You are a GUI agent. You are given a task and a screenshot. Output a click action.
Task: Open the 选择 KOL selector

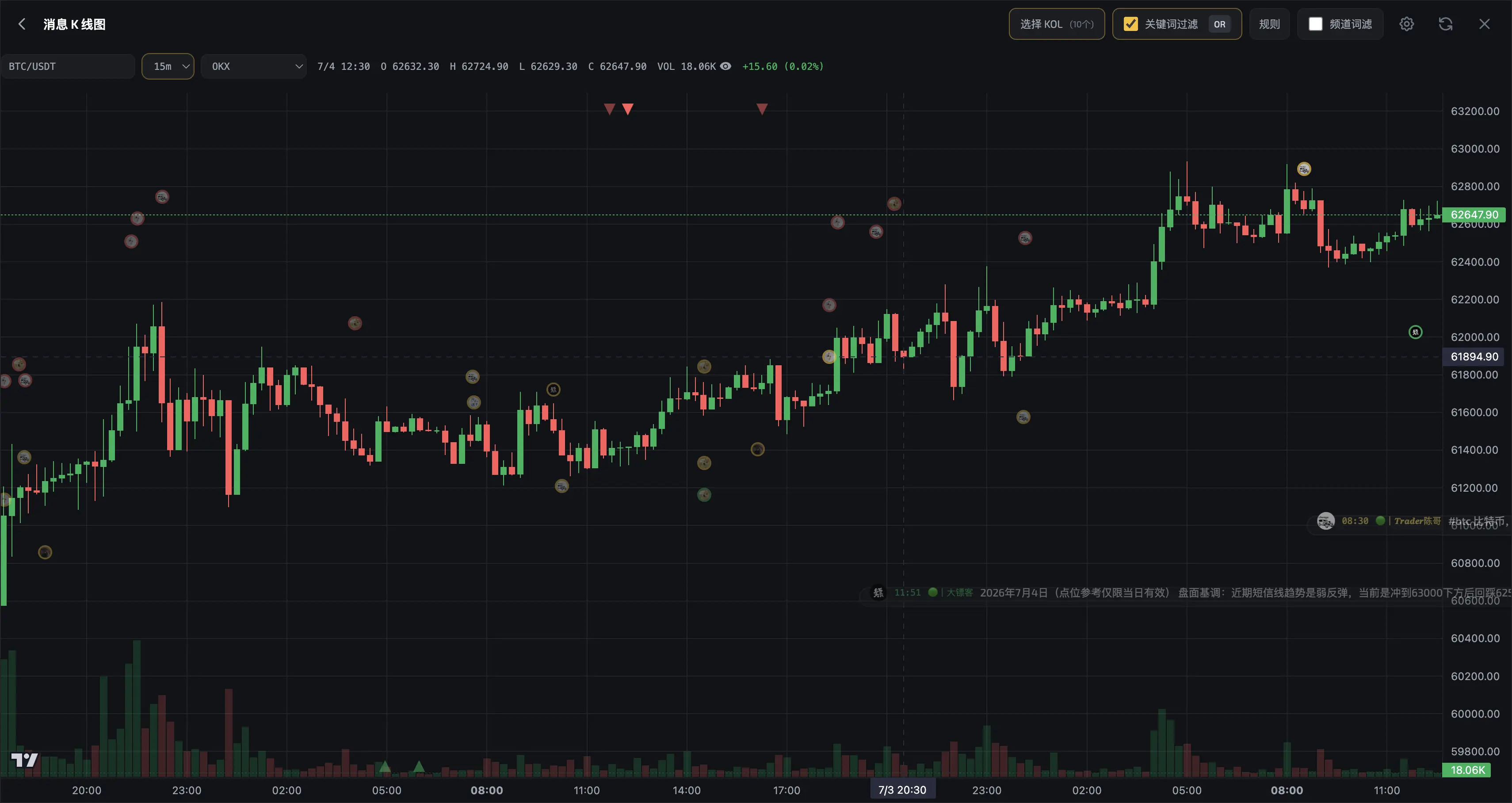tap(1057, 24)
